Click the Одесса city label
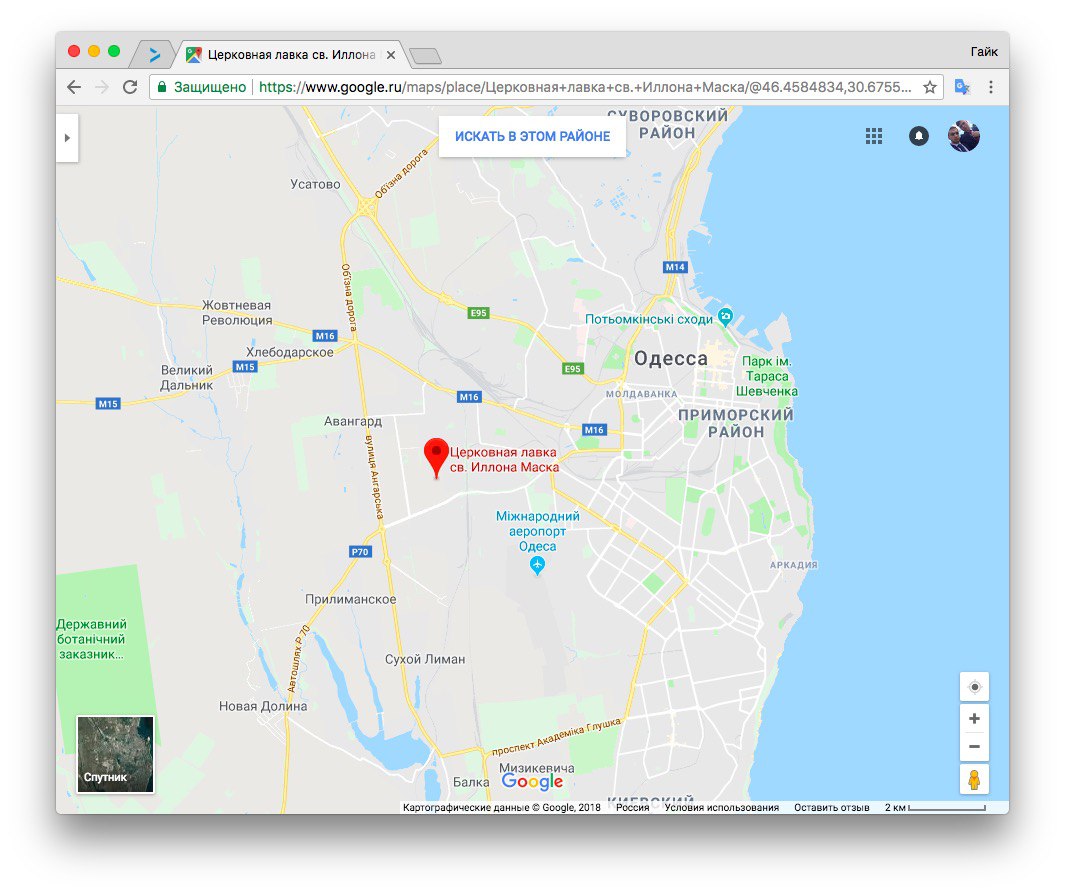1065x894 pixels. 670,359
